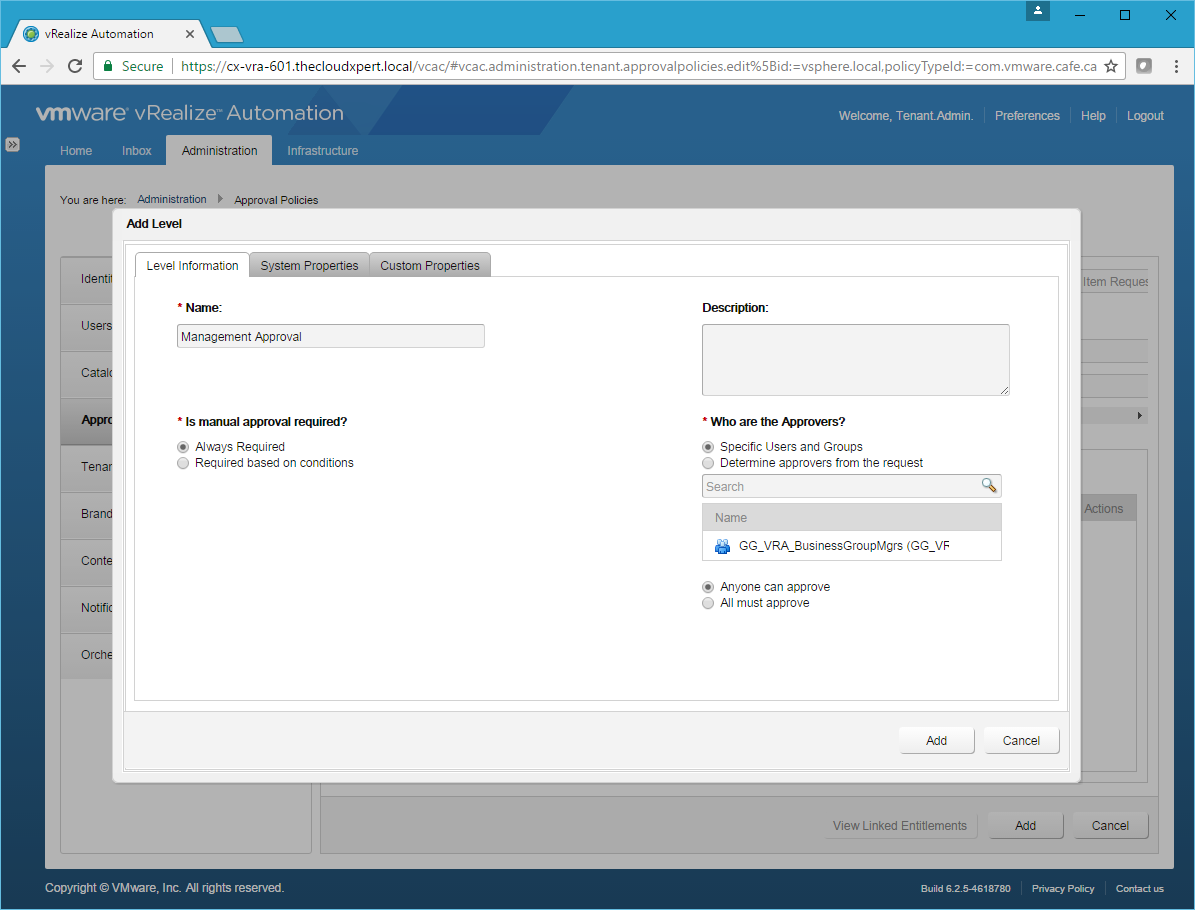
Task: Click inside the Description text area
Action: tap(855, 359)
